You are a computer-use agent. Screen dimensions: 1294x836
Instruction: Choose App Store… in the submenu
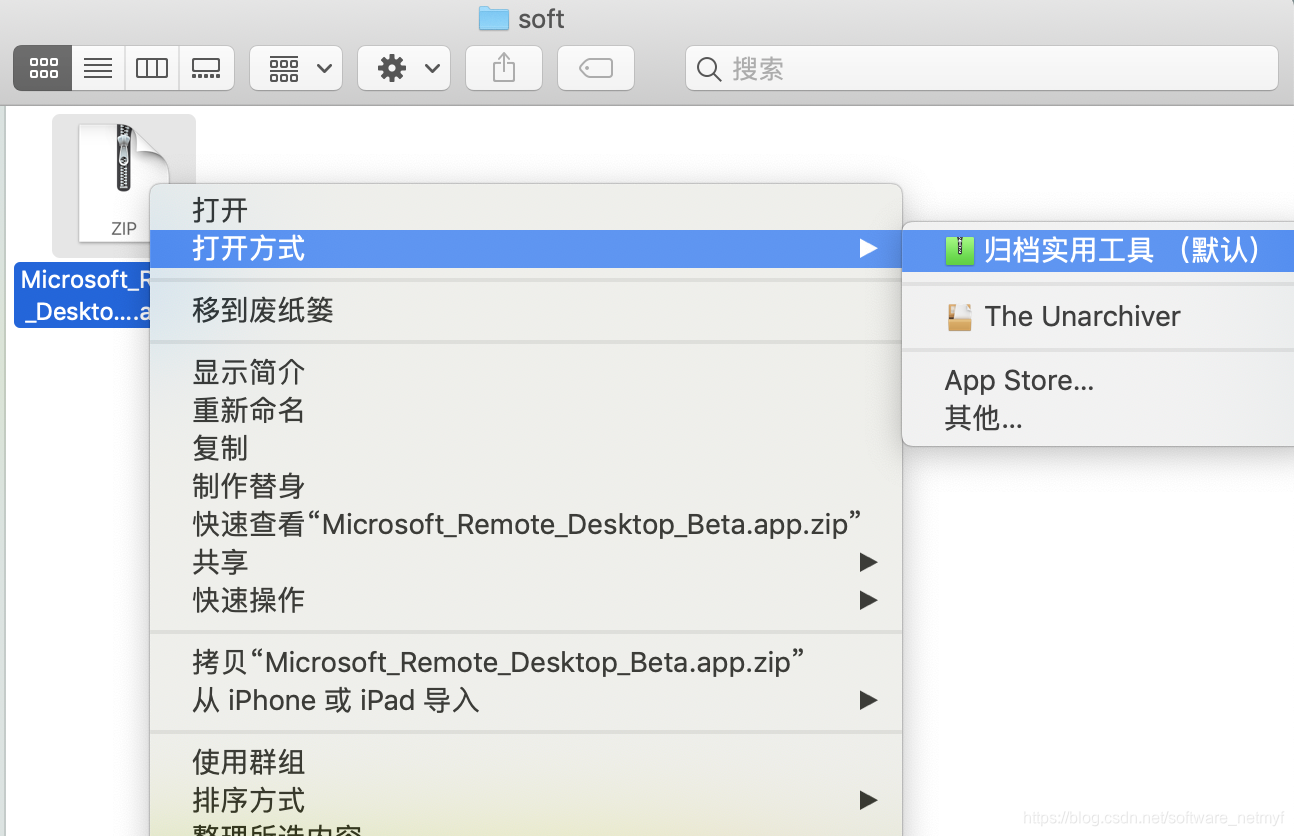click(1098, 380)
